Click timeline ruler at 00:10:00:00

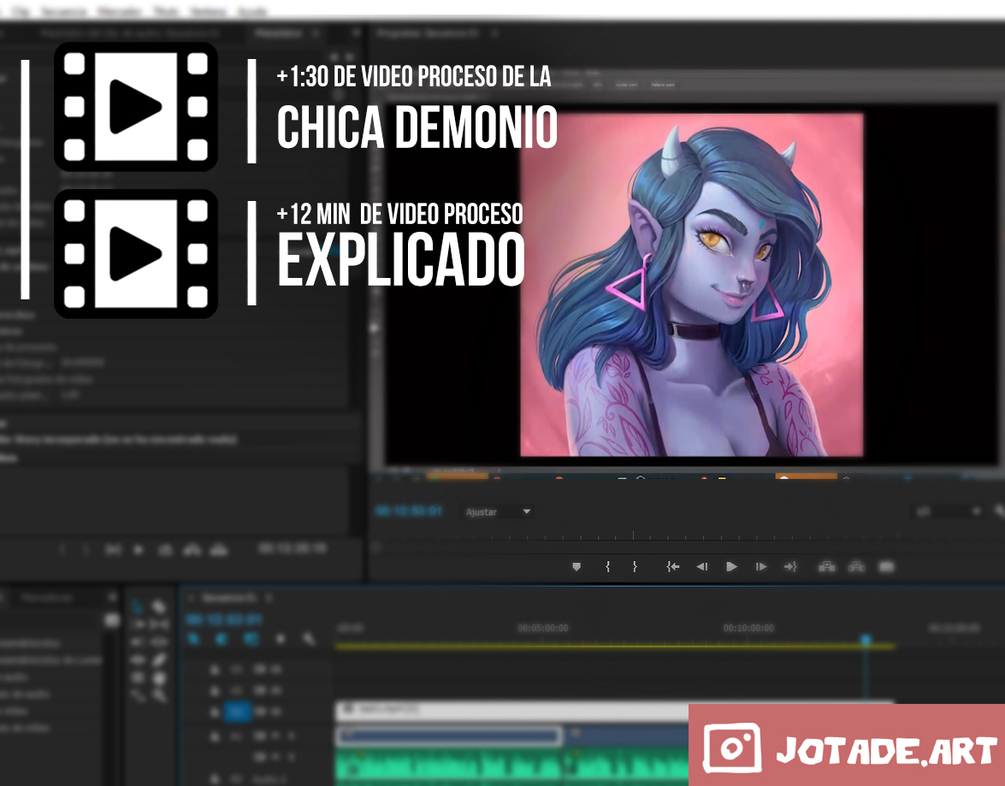(749, 628)
